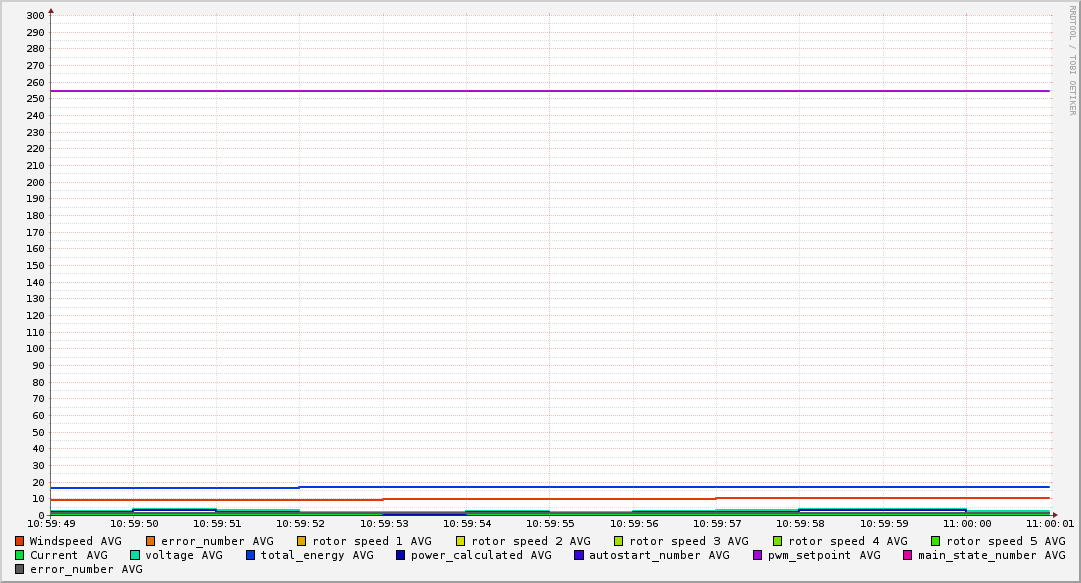Image resolution: width=1081 pixels, height=583 pixels.
Task: Click the power_calculated AVG legend label
Action: tap(480, 555)
